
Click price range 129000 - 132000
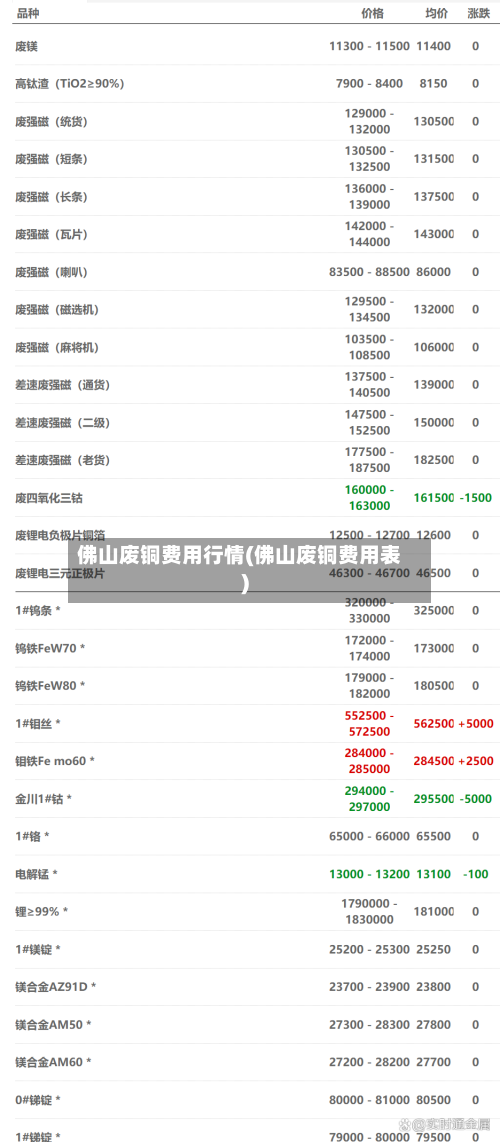[x=369, y=122]
